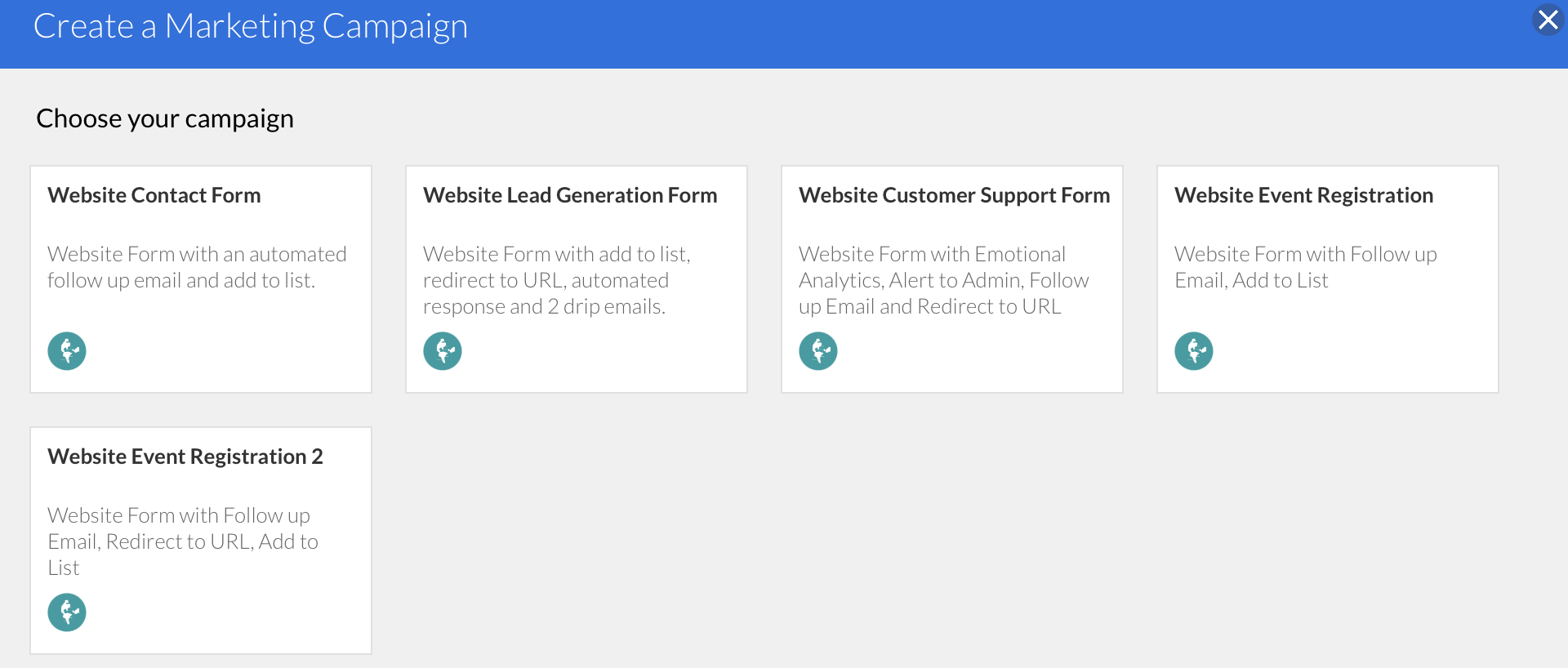Click the 'automated follow up email' description text
The image size is (1568, 668).
click(197, 267)
